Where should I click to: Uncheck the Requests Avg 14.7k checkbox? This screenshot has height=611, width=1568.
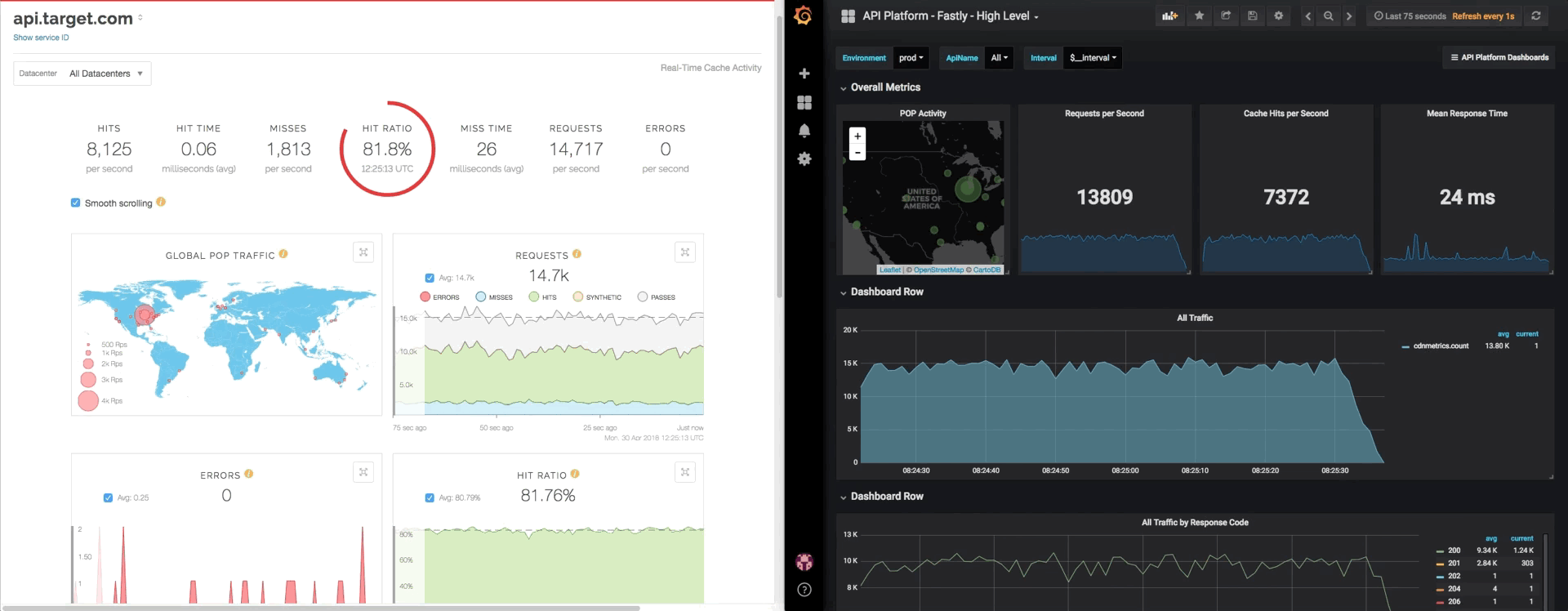(430, 278)
